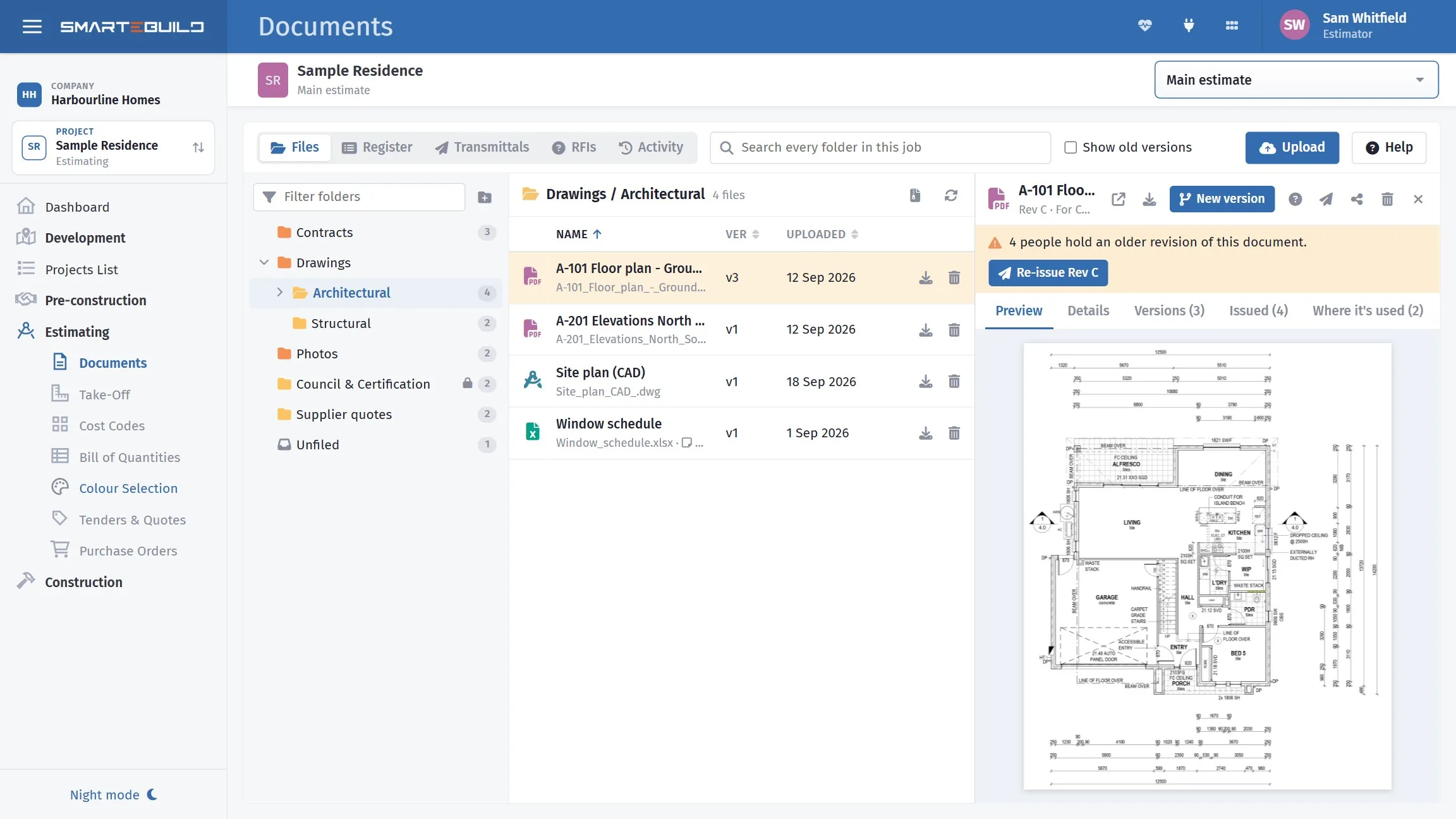Enable Show old versions checkbox

tap(1070, 147)
